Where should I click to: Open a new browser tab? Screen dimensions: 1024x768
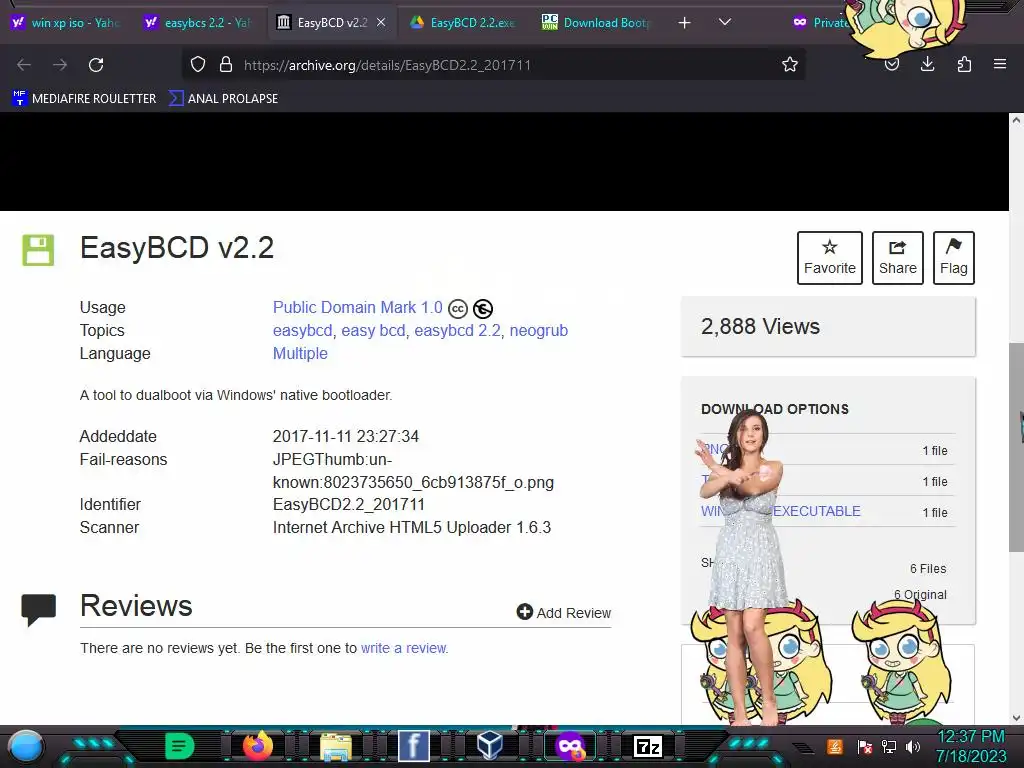coord(684,23)
